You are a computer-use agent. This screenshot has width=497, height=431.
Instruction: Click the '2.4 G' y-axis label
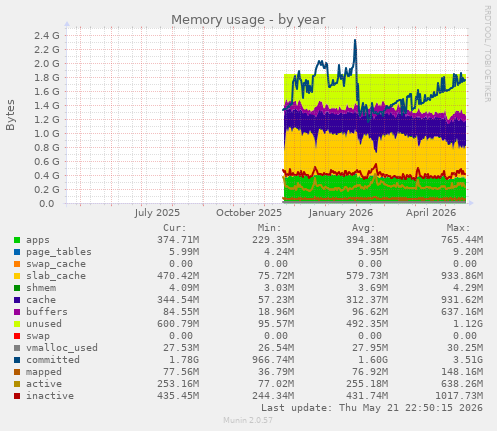[x=47, y=36]
